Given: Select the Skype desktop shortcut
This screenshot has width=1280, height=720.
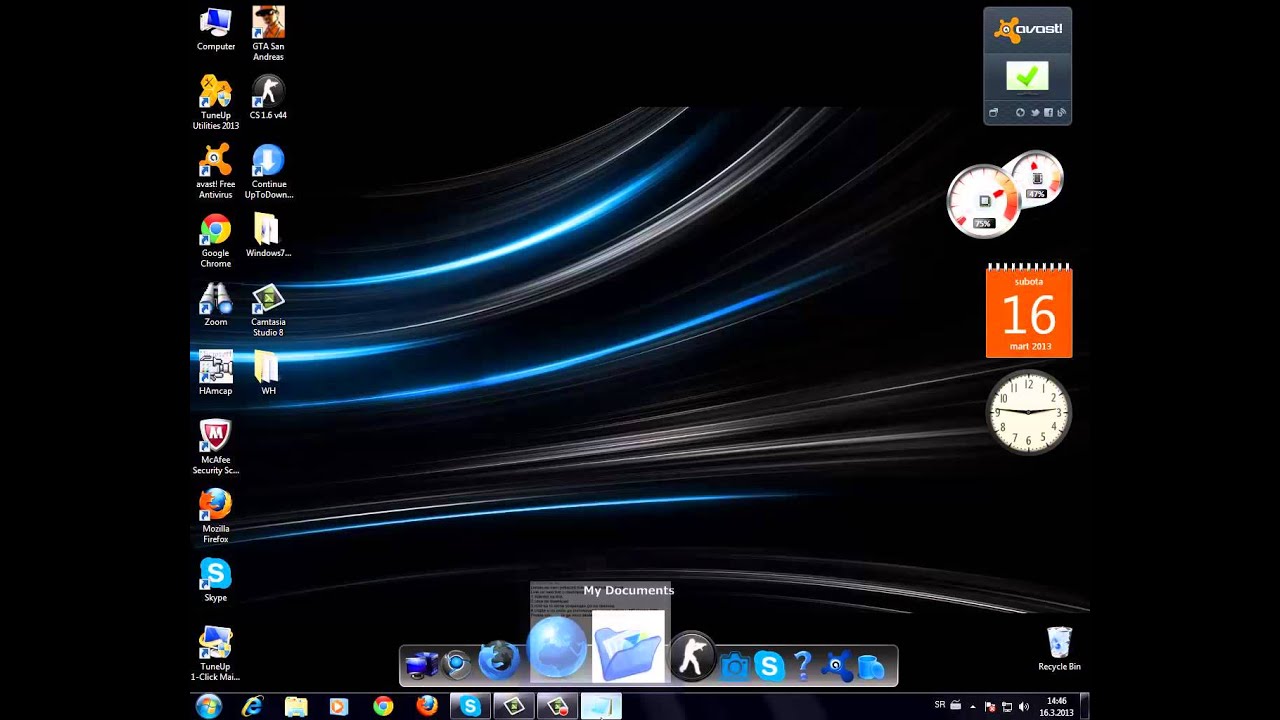Looking at the screenshot, I should [216, 580].
